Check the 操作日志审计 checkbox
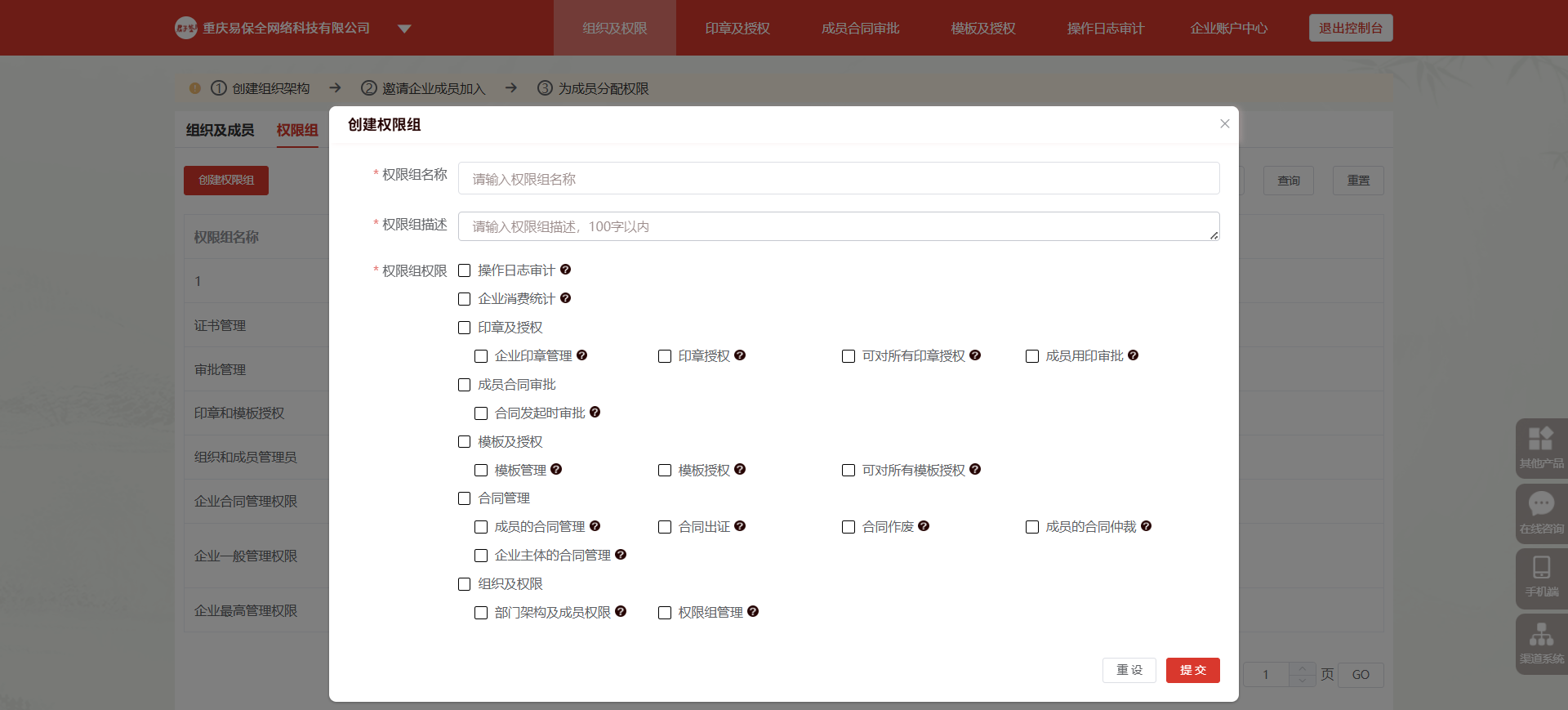 pyautogui.click(x=465, y=270)
